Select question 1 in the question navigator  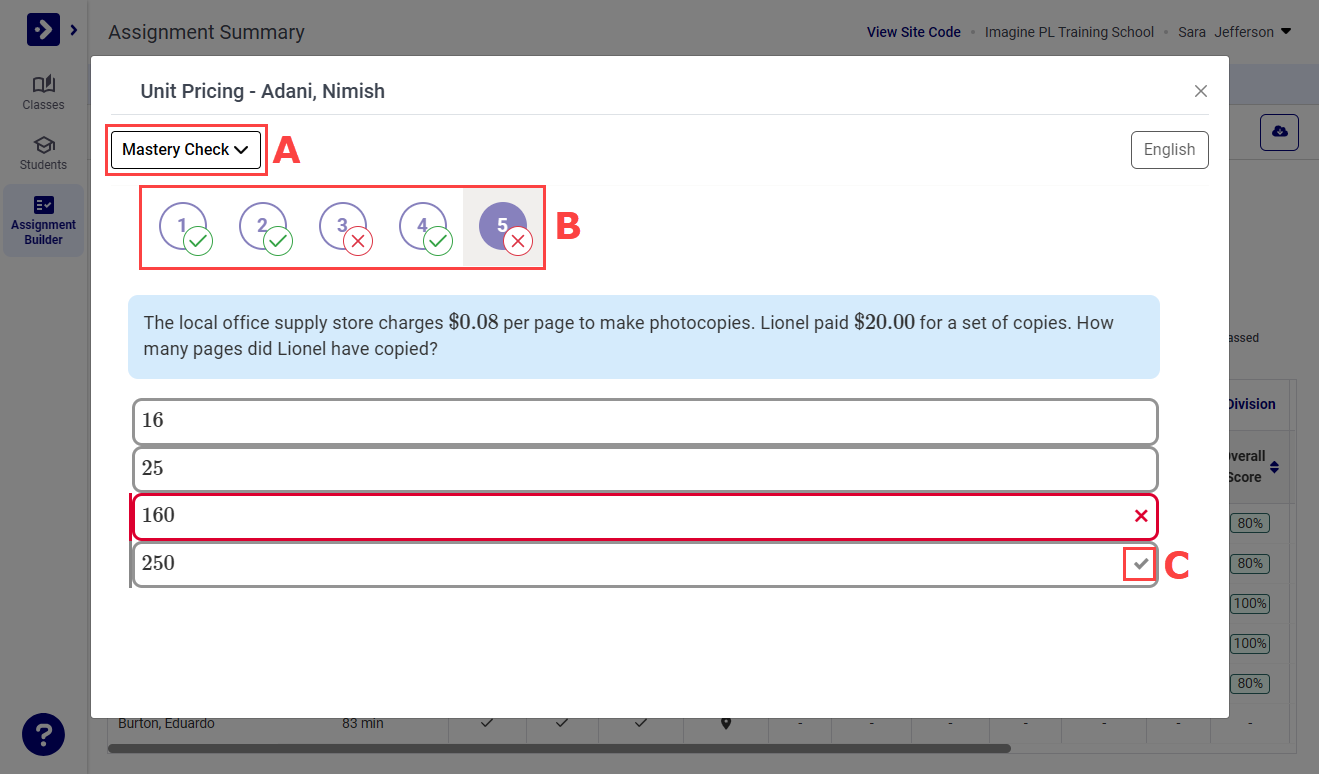tap(183, 226)
